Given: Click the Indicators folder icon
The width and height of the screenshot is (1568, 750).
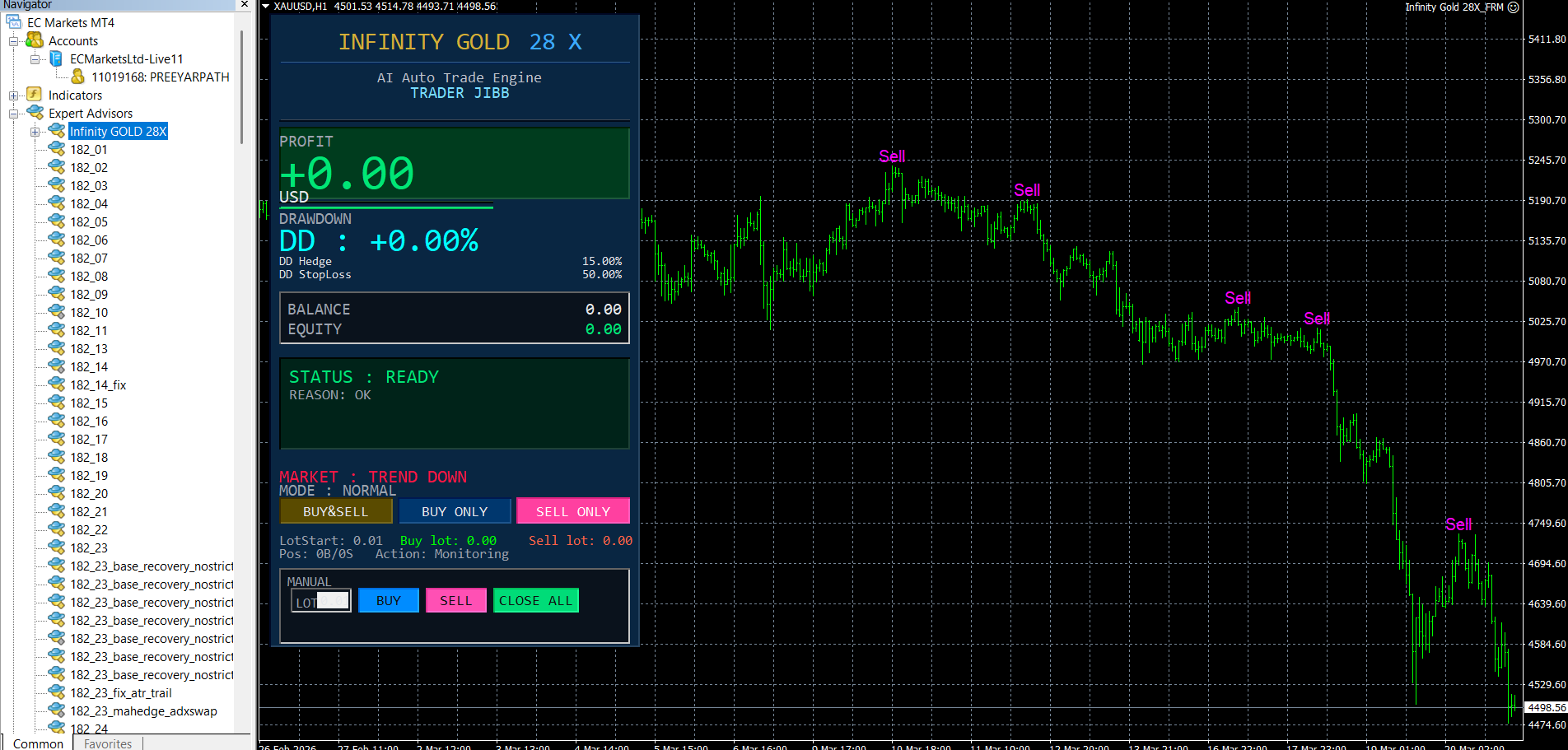Looking at the screenshot, I should coord(35,95).
